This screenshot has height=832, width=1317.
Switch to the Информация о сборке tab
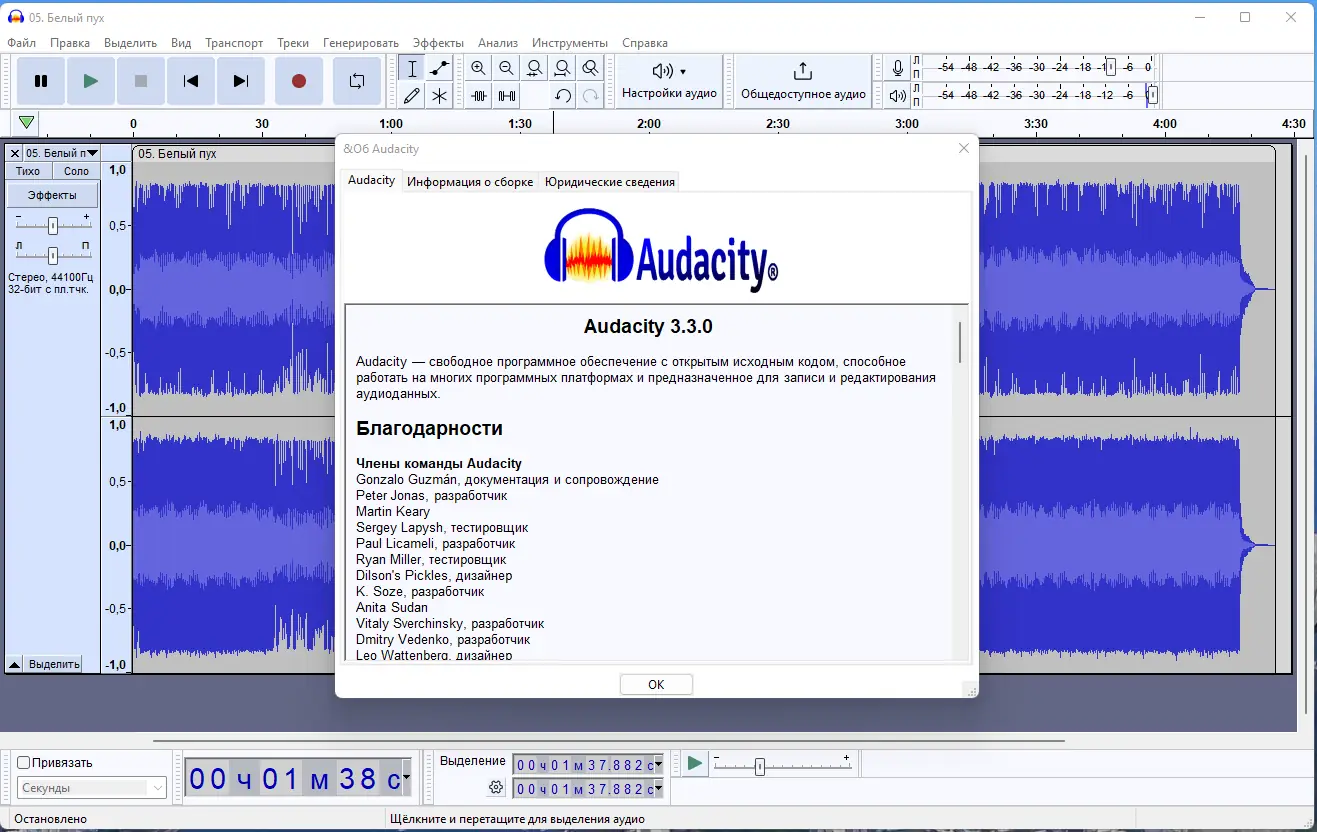(x=470, y=182)
